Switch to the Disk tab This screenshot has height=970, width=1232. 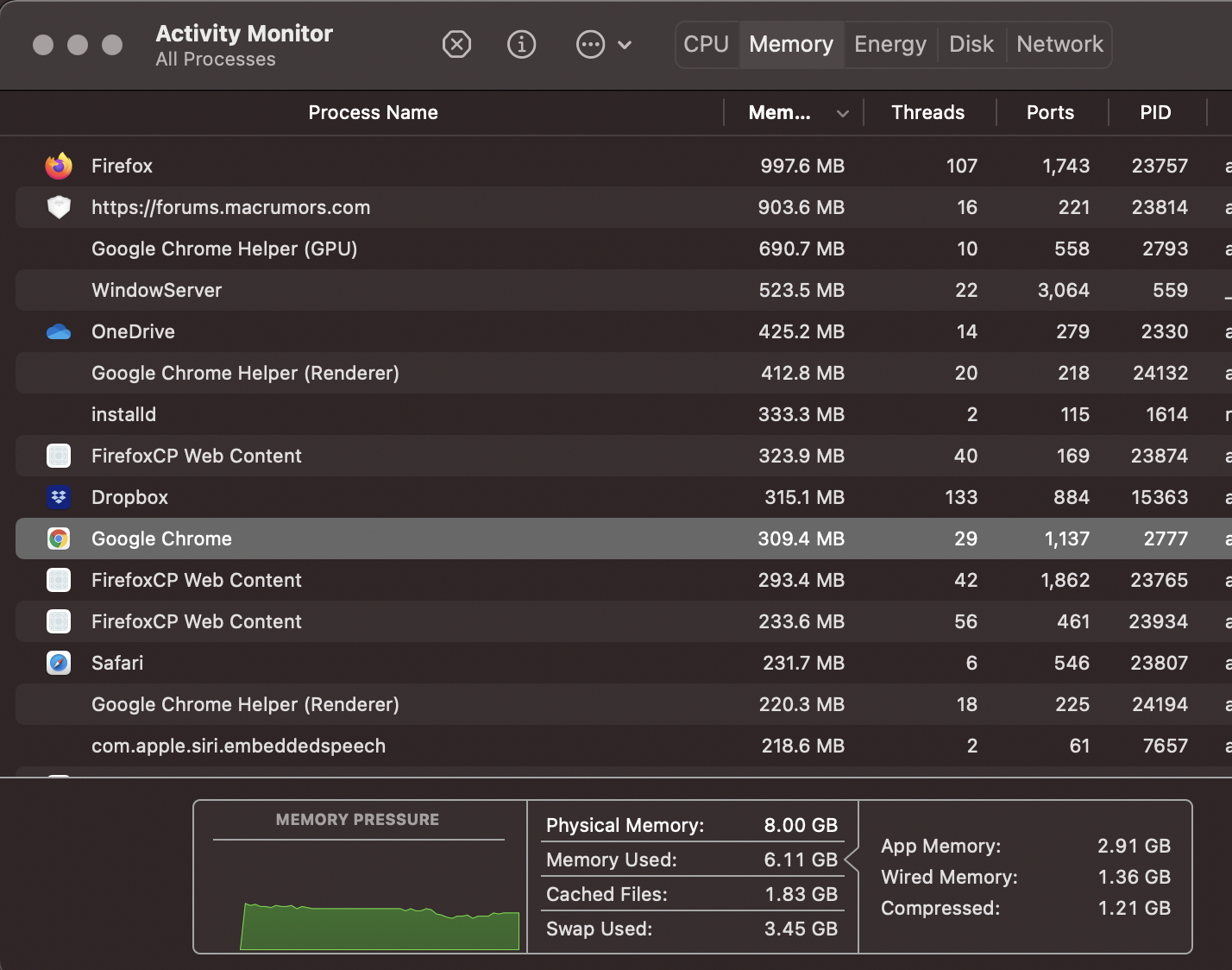click(971, 44)
